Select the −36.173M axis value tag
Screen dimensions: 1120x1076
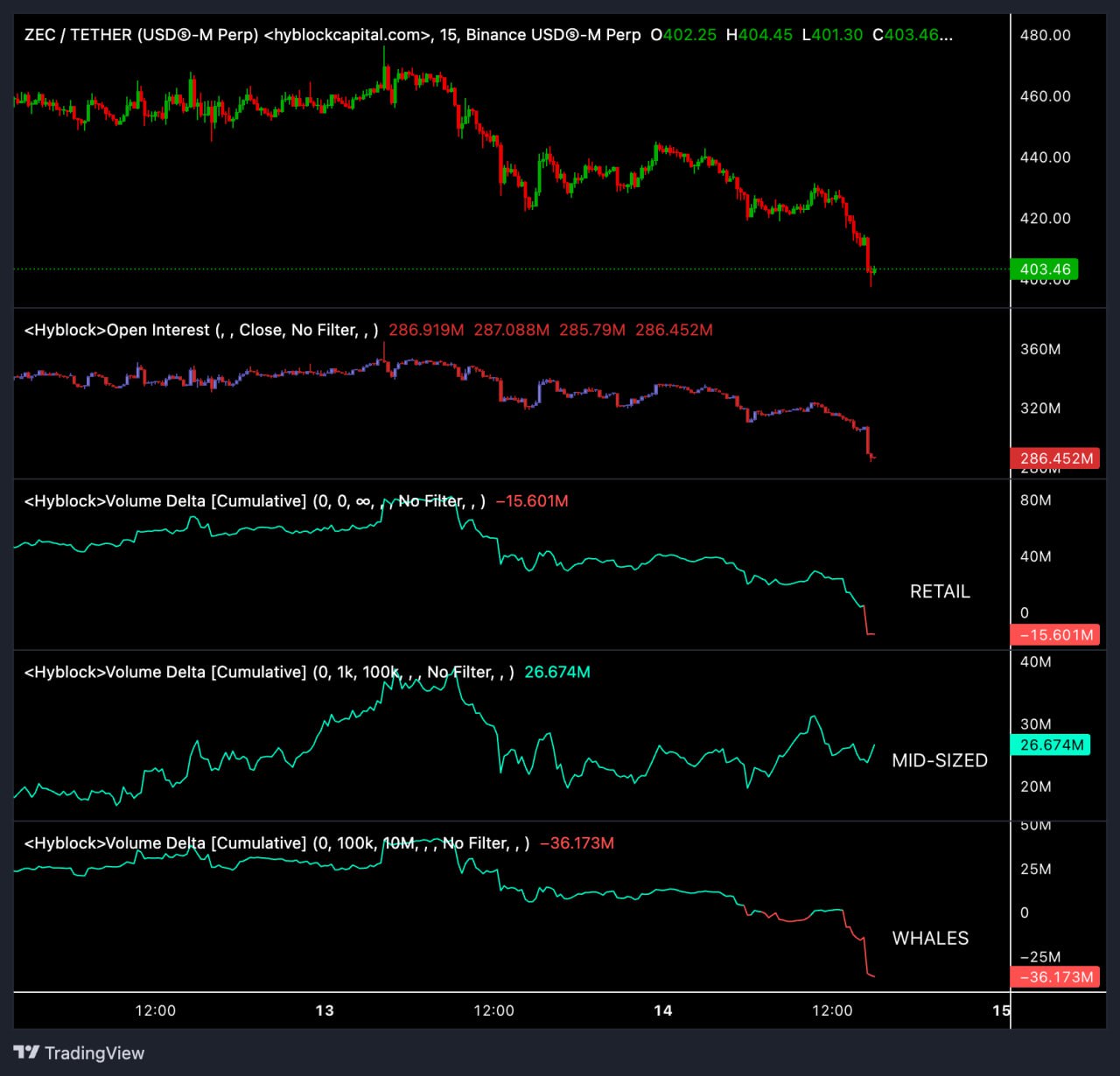(x=1055, y=977)
